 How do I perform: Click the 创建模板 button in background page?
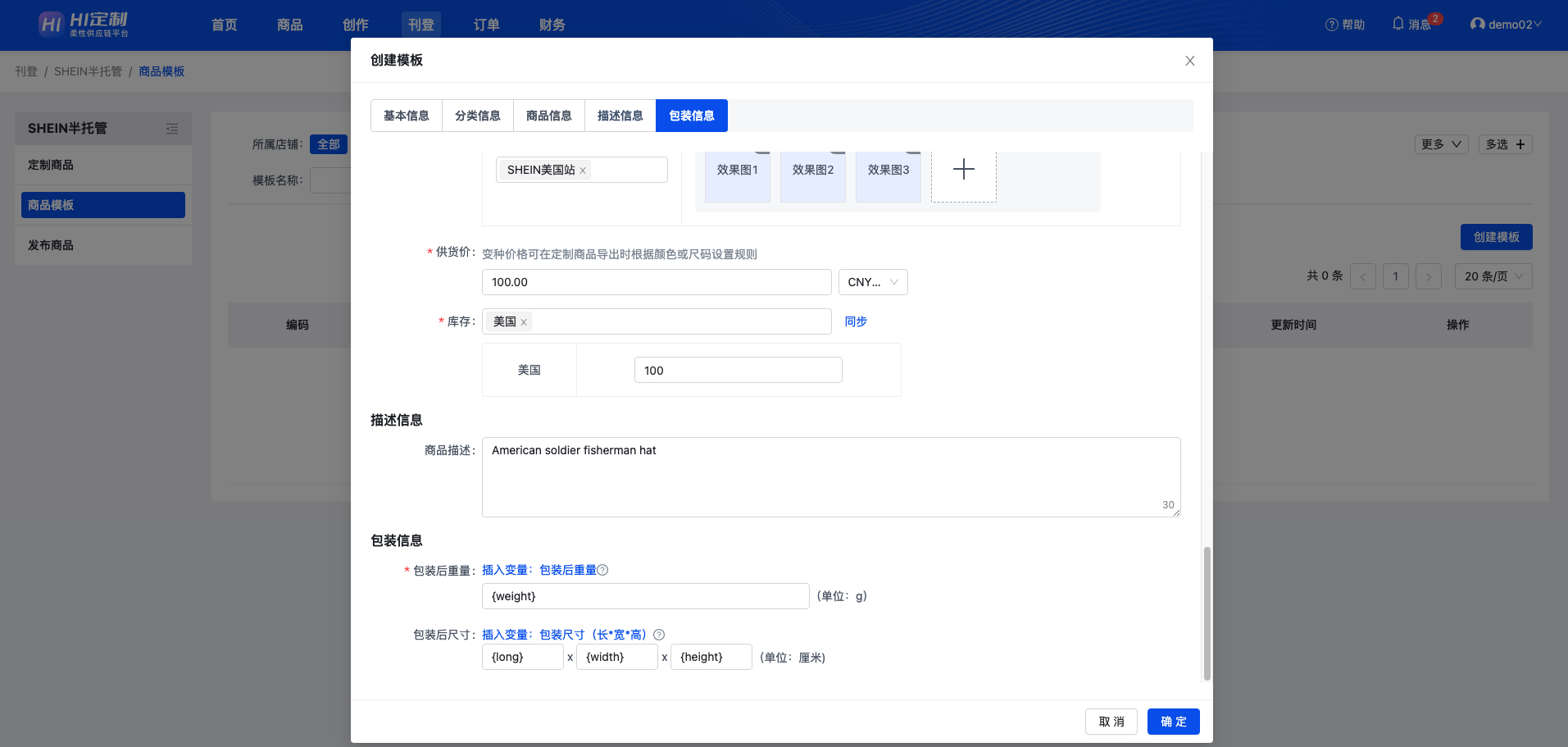1497,237
